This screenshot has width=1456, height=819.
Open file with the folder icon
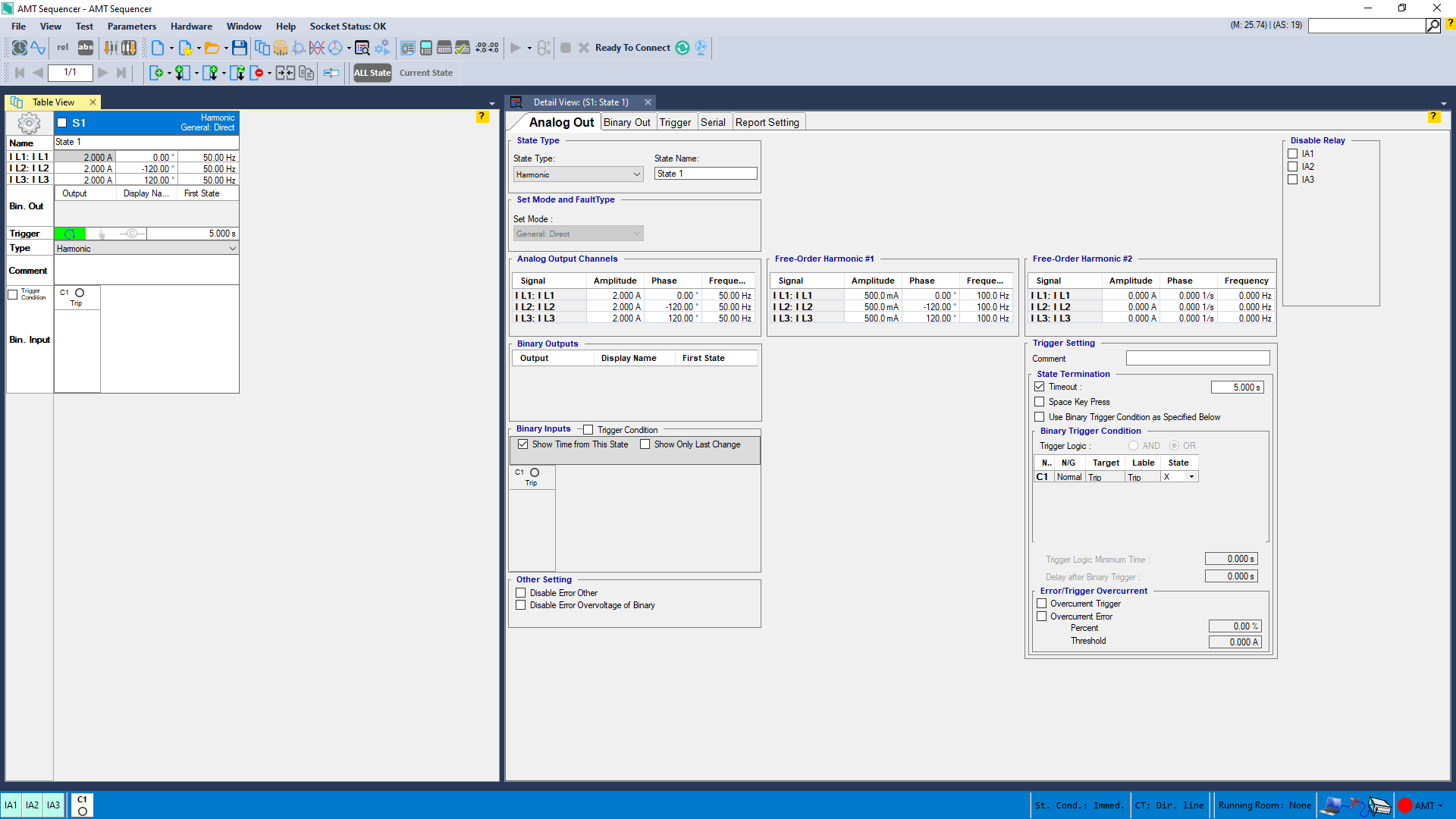click(x=212, y=48)
